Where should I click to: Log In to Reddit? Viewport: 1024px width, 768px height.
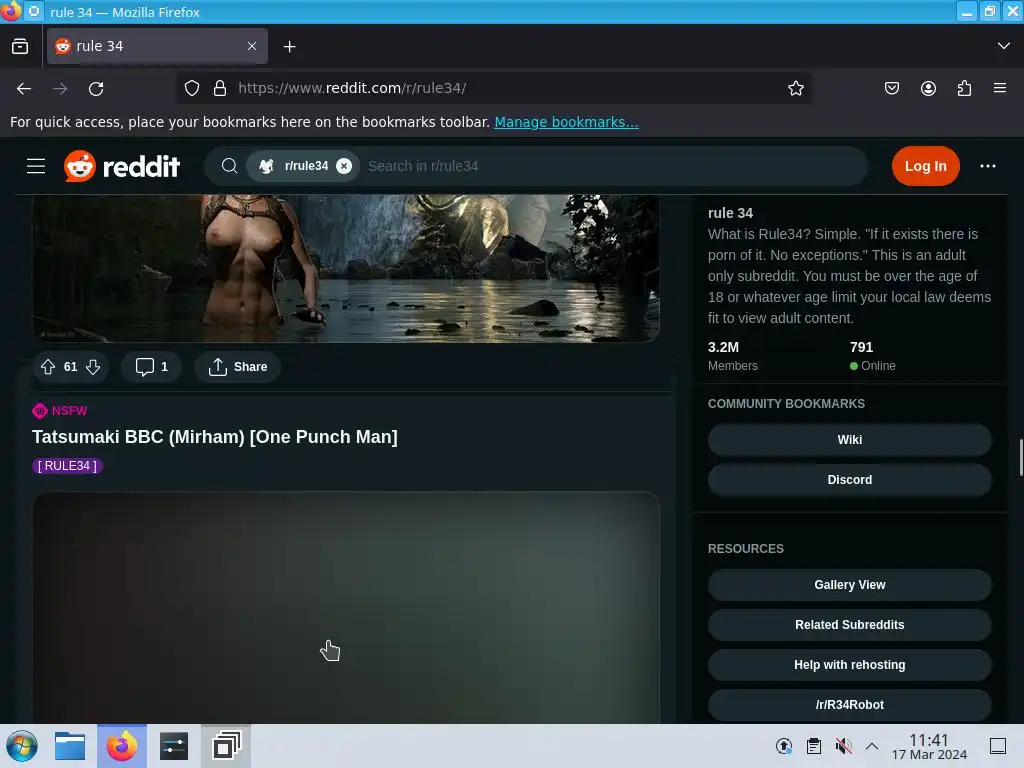(925, 166)
